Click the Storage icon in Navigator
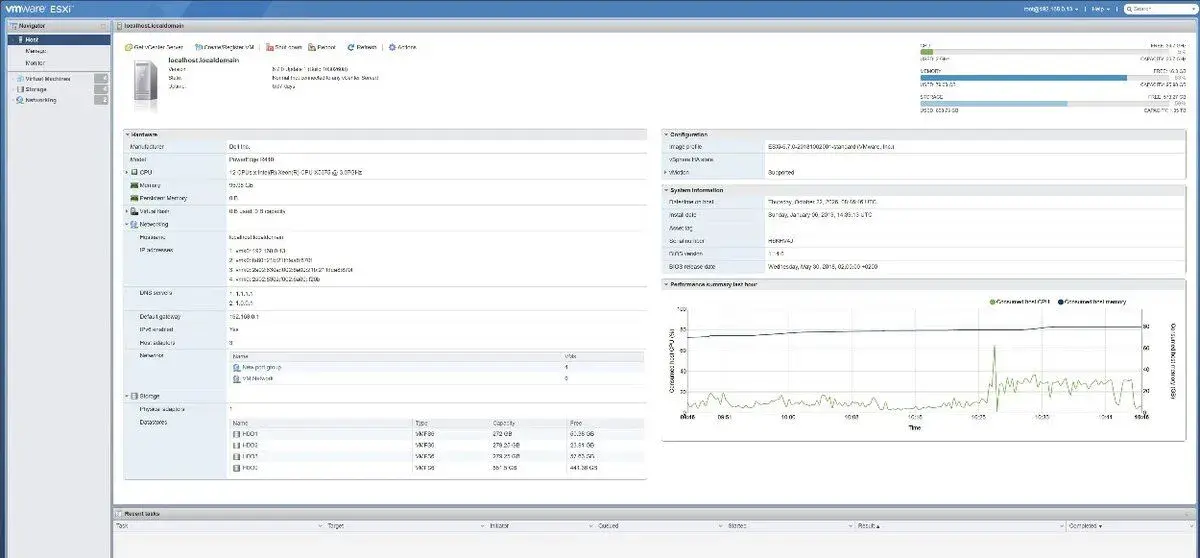This screenshot has height=558, width=1200. click(20, 89)
